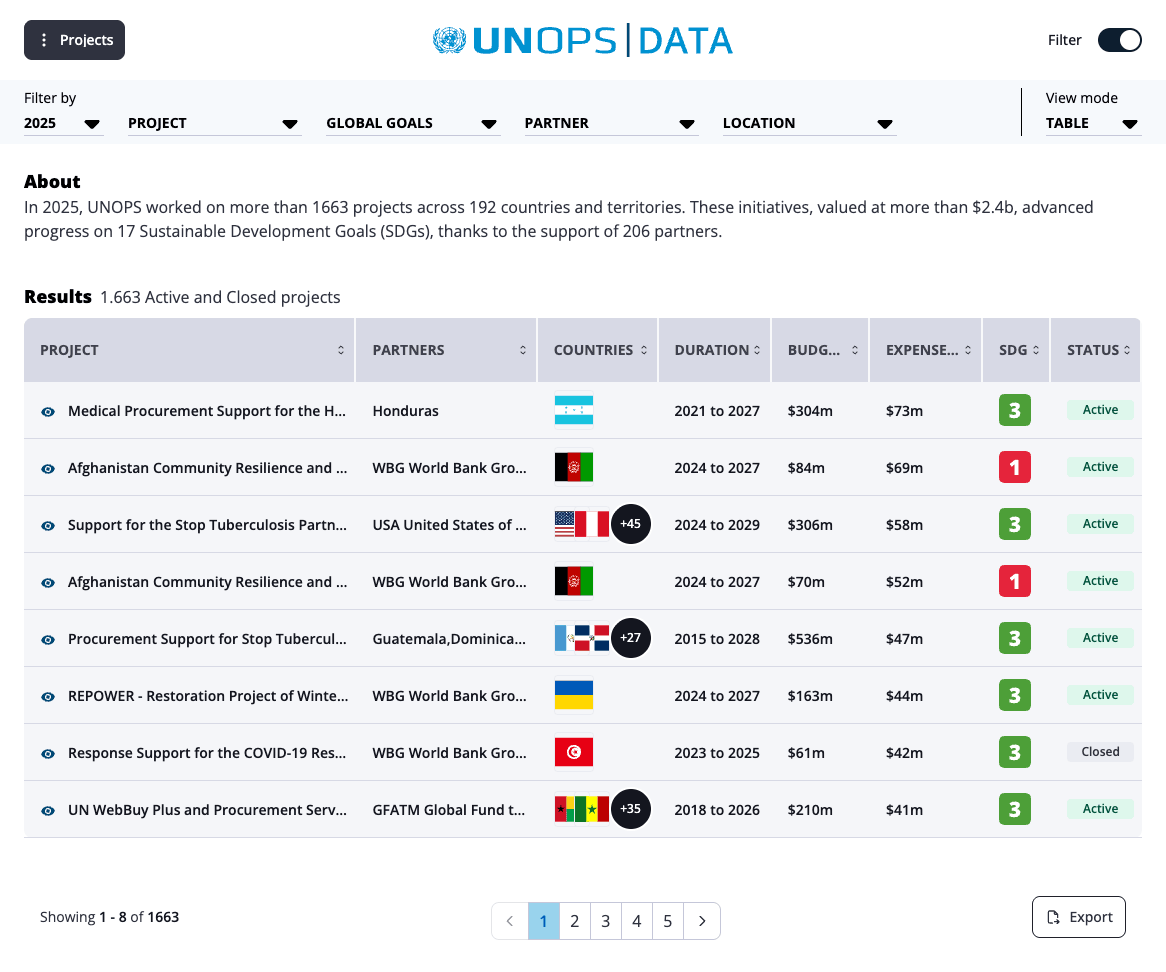Click SDG 1 badge in $84m Afghanistan row
The image size is (1166, 972).
coord(1015,468)
